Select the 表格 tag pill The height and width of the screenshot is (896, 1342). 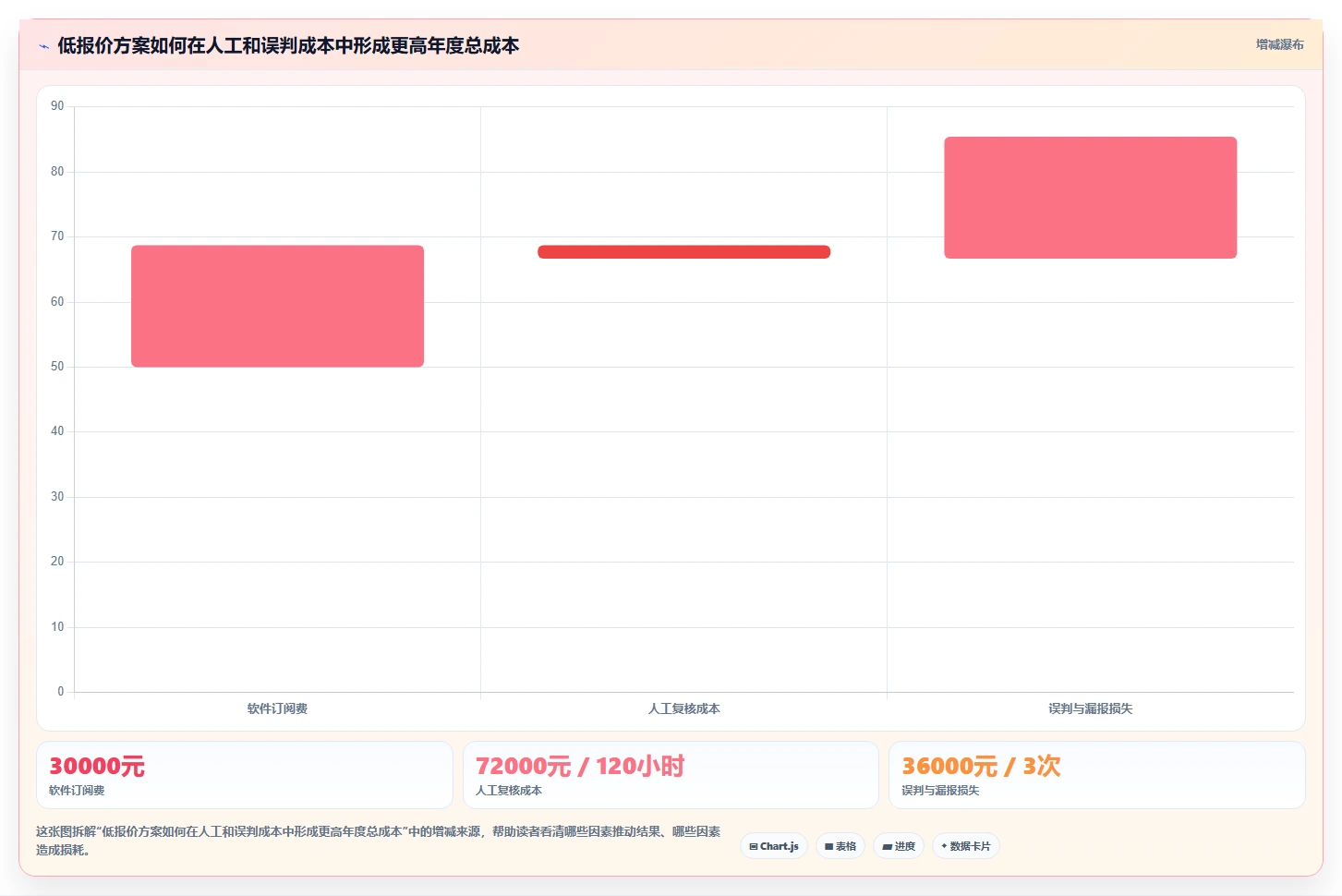coord(840,846)
